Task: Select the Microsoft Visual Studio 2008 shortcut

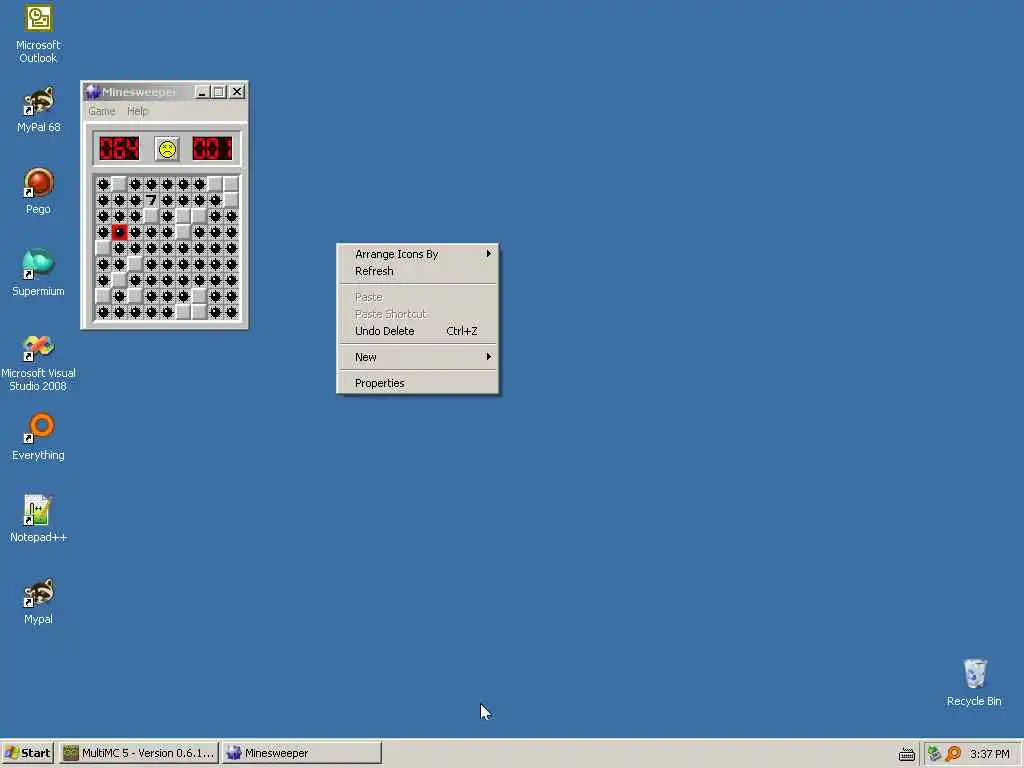Action: coord(38,362)
